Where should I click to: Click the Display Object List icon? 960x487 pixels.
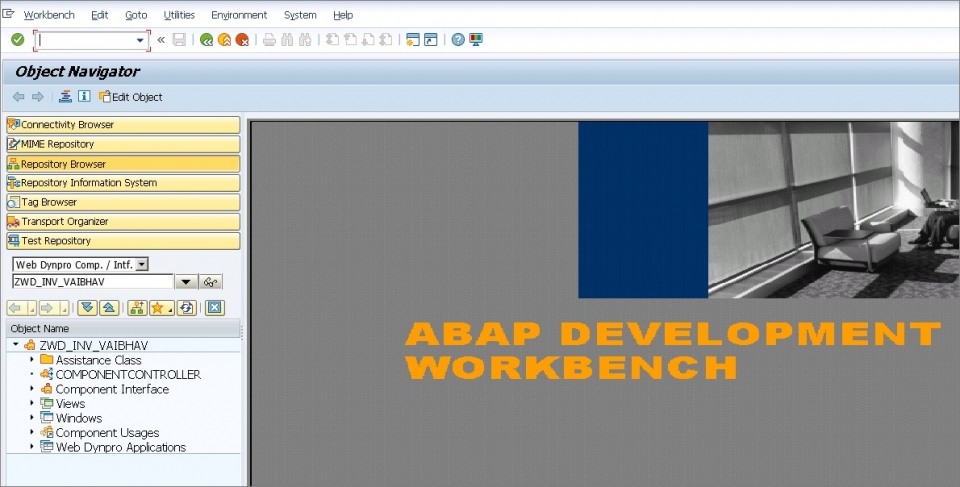coord(66,96)
